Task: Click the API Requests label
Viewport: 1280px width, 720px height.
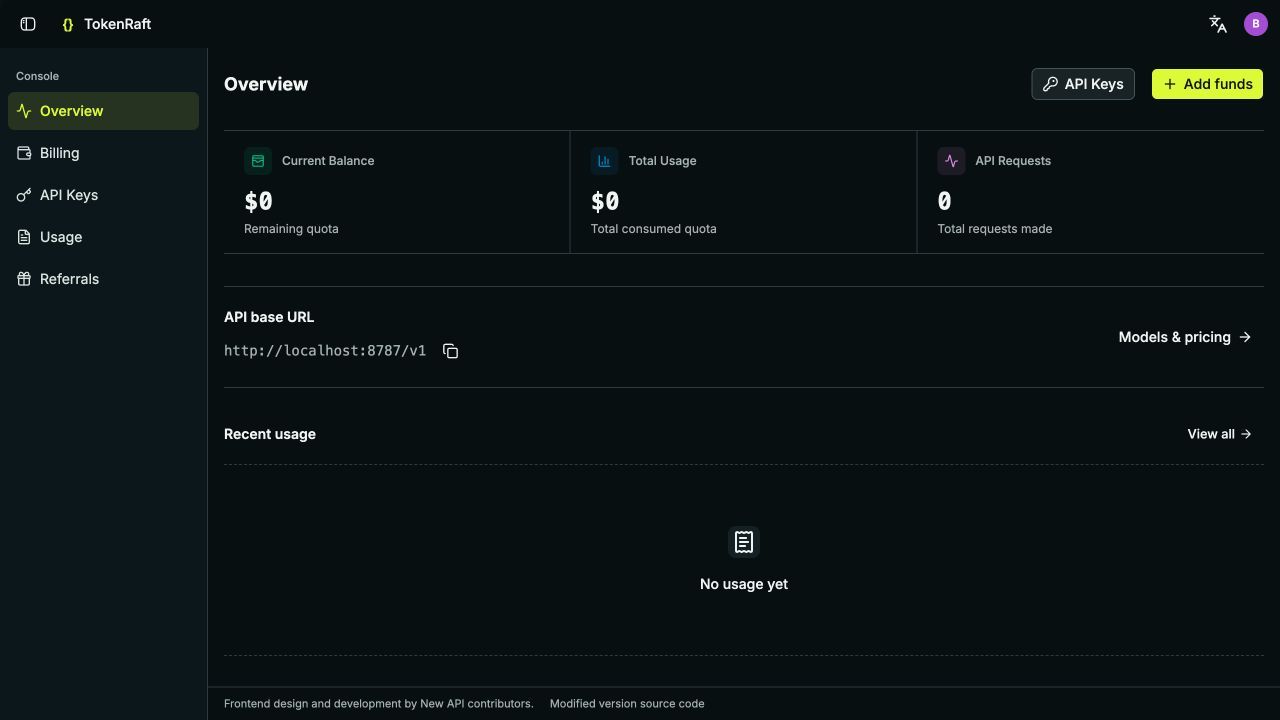Action: point(1013,161)
